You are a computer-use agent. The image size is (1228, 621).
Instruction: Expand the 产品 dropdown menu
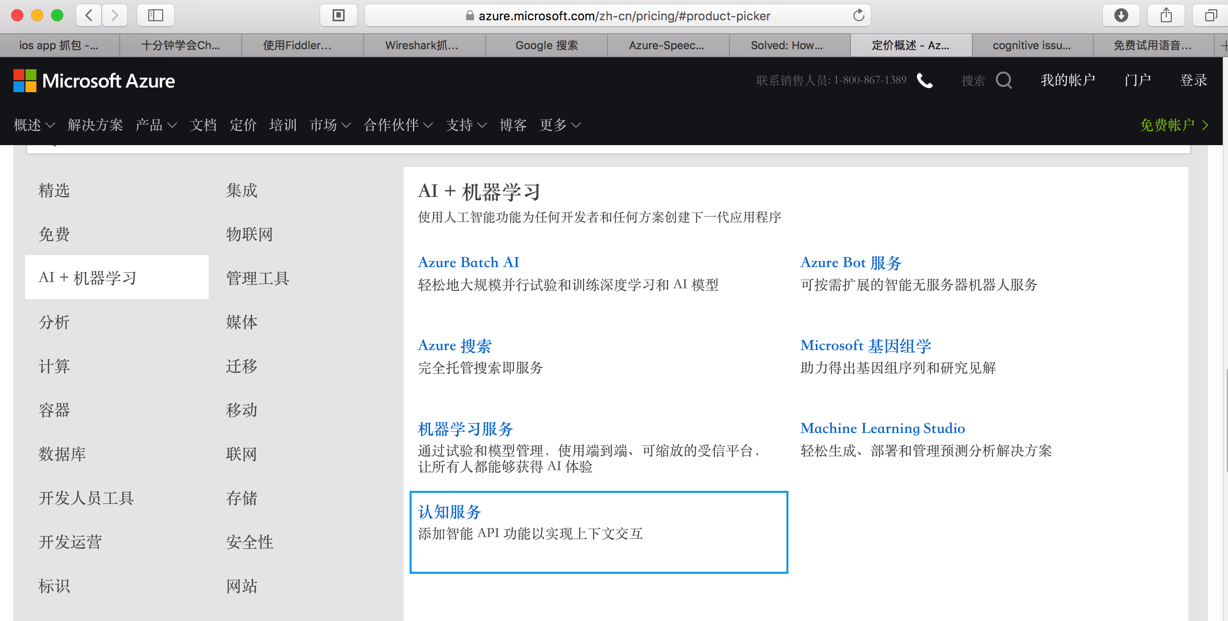(156, 125)
